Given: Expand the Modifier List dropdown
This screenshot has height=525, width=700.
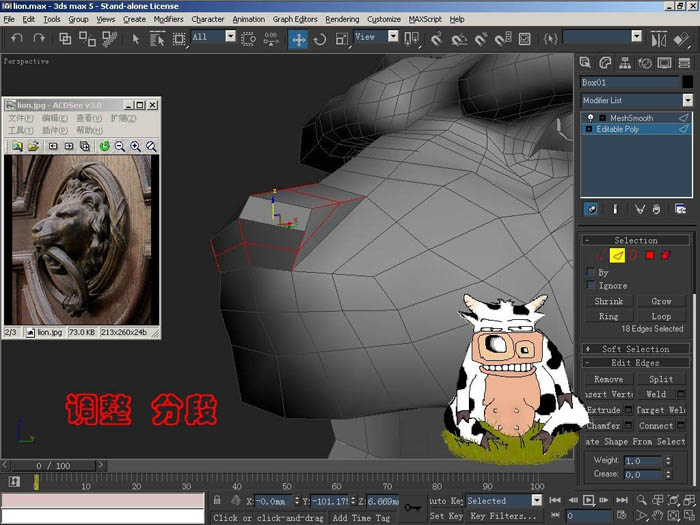Looking at the screenshot, I should click(688, 100).
